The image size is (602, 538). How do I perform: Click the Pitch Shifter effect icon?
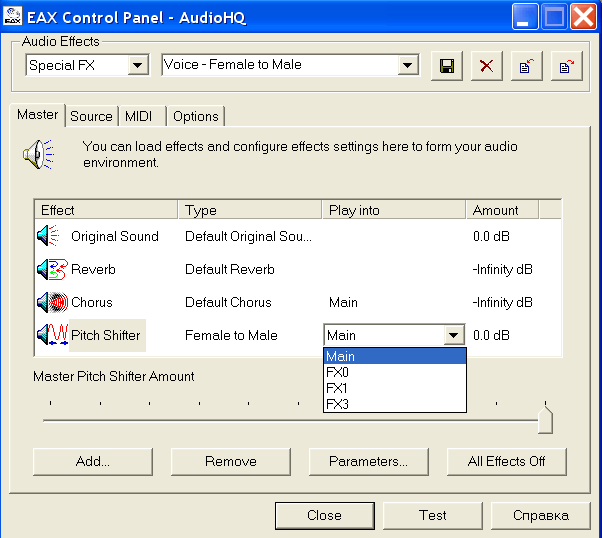(51, 335)
